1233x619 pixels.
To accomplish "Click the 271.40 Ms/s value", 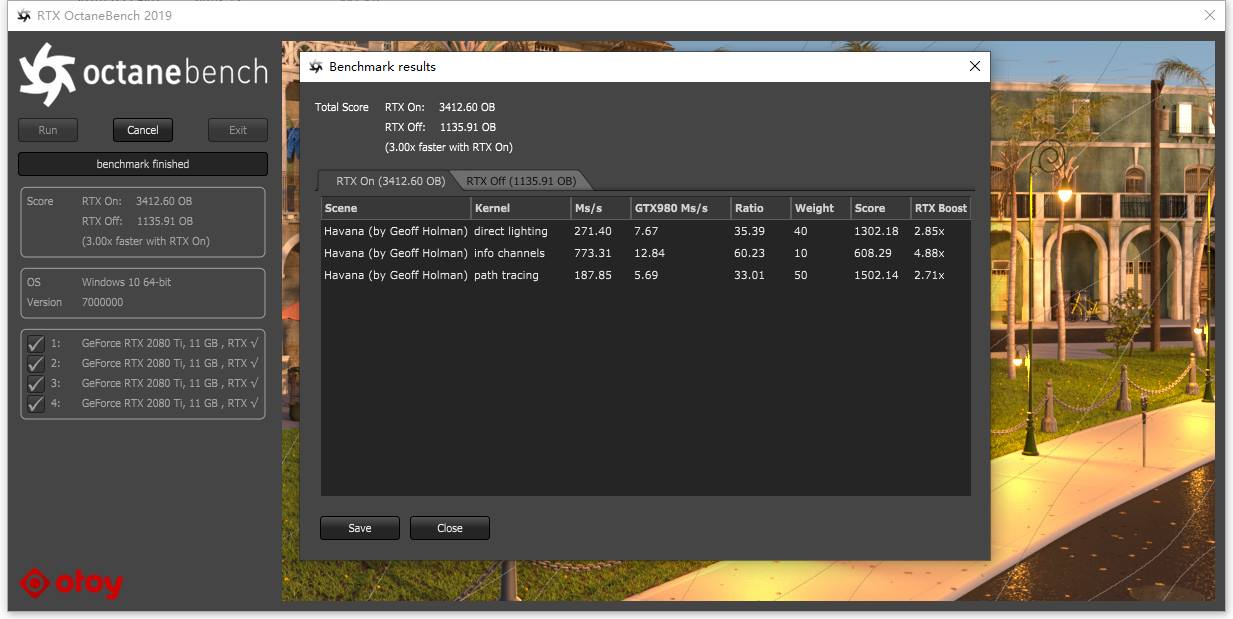I will pos(593,231).
